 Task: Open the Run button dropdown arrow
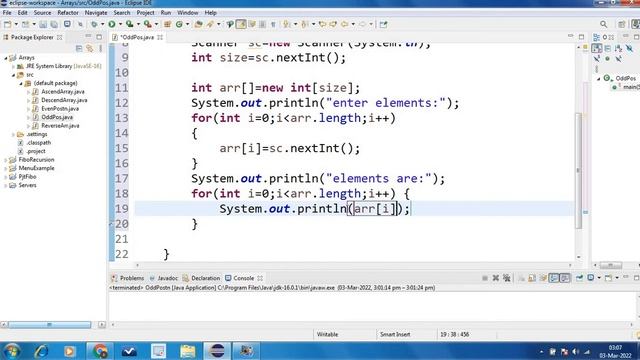click(x=120, y=24)
